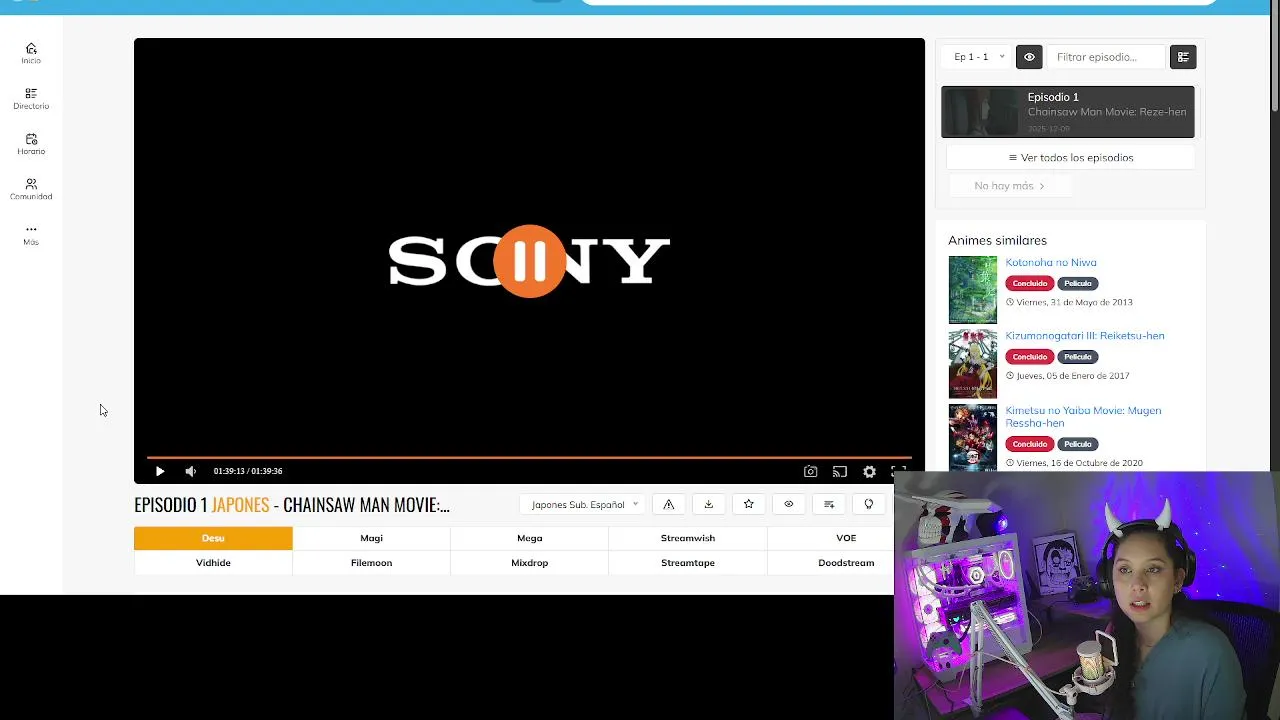Click the No hay más button
Viewport: 1280px width, 720px height.
click(1009, 186)
